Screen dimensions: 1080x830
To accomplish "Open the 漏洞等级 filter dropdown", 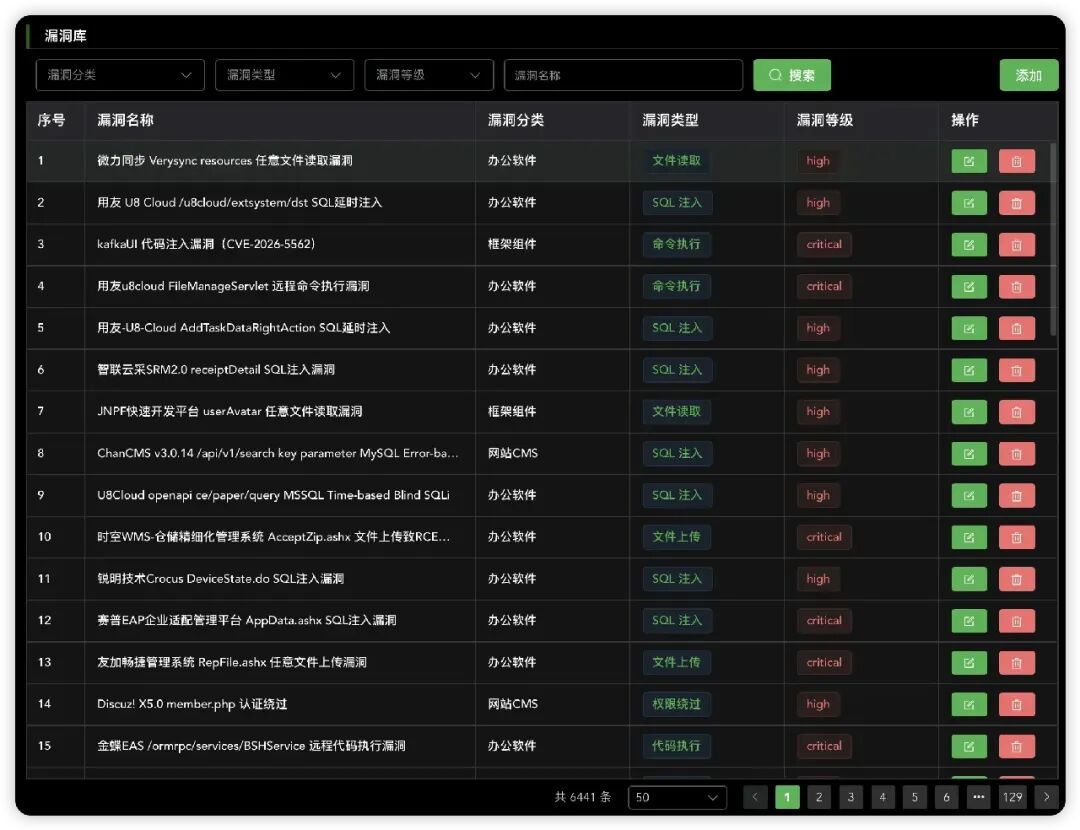I will point(428,75).
